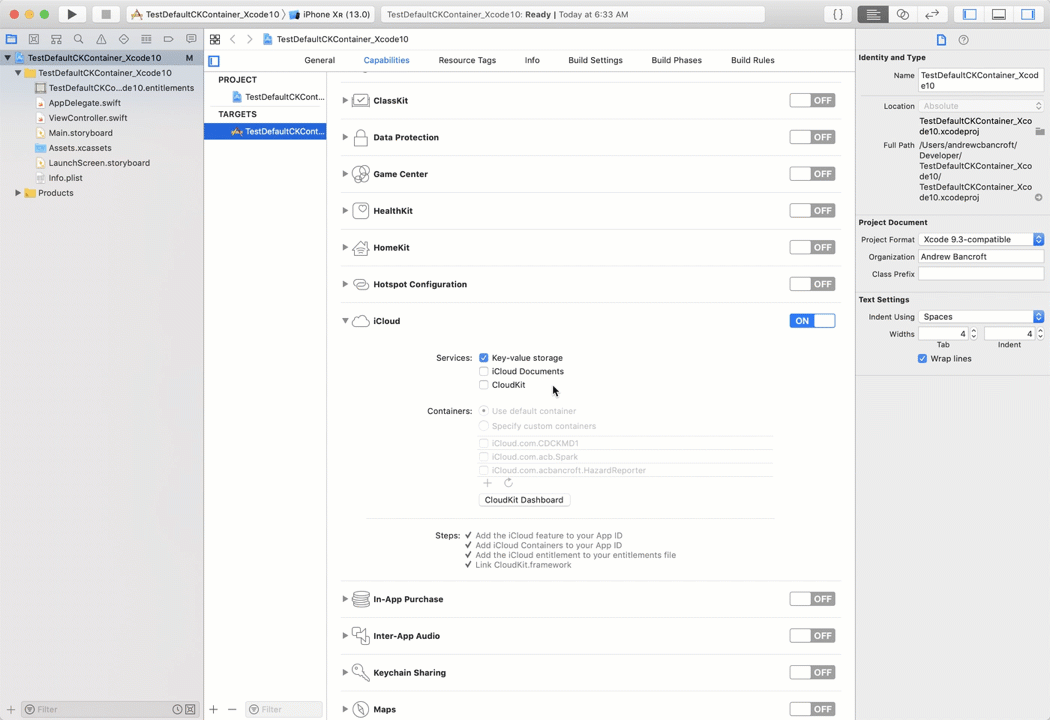1050x720 pixels.
Task: Open the Build Rules tab
Action: pyautogui.click(x=753, y=60)
